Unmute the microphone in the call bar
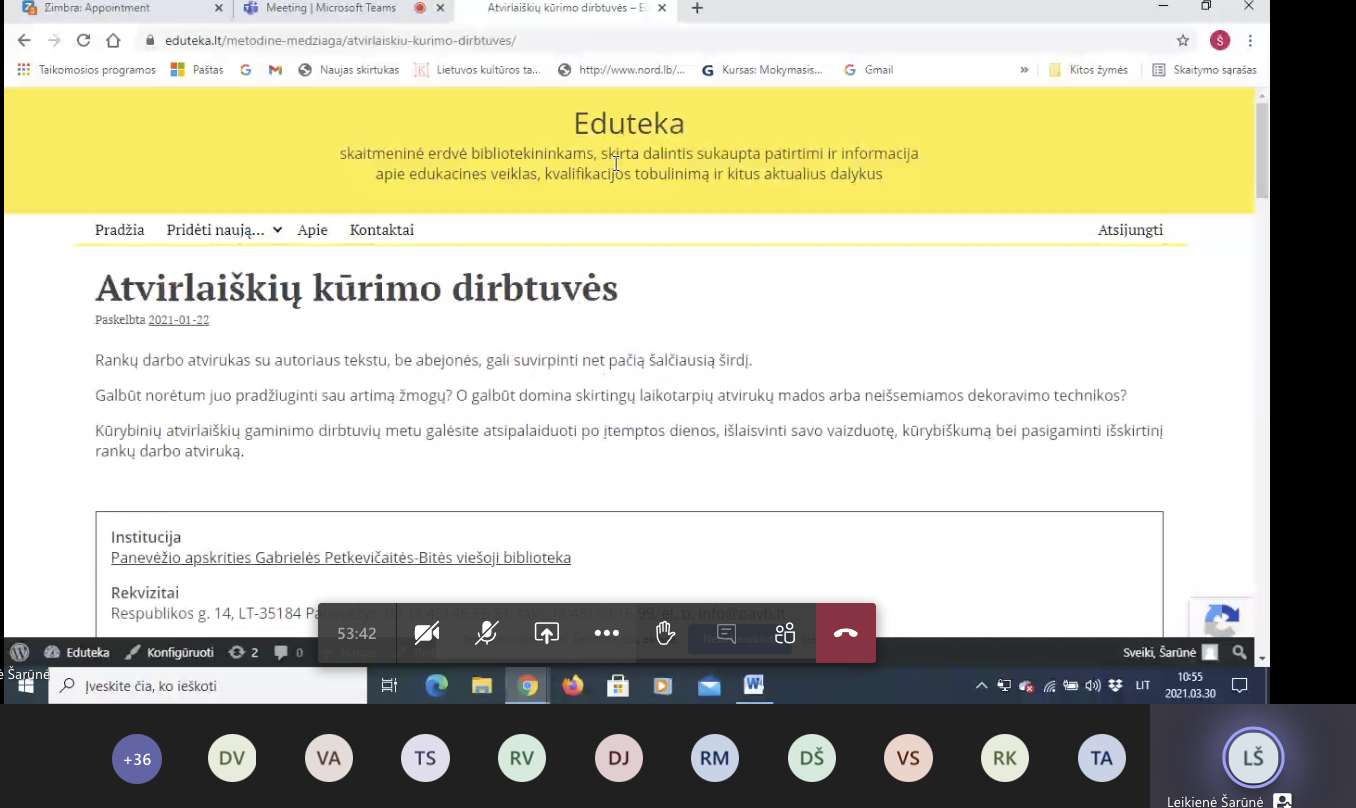The image size is (1356, 808). pyautogui.click(x=487, y=633)
